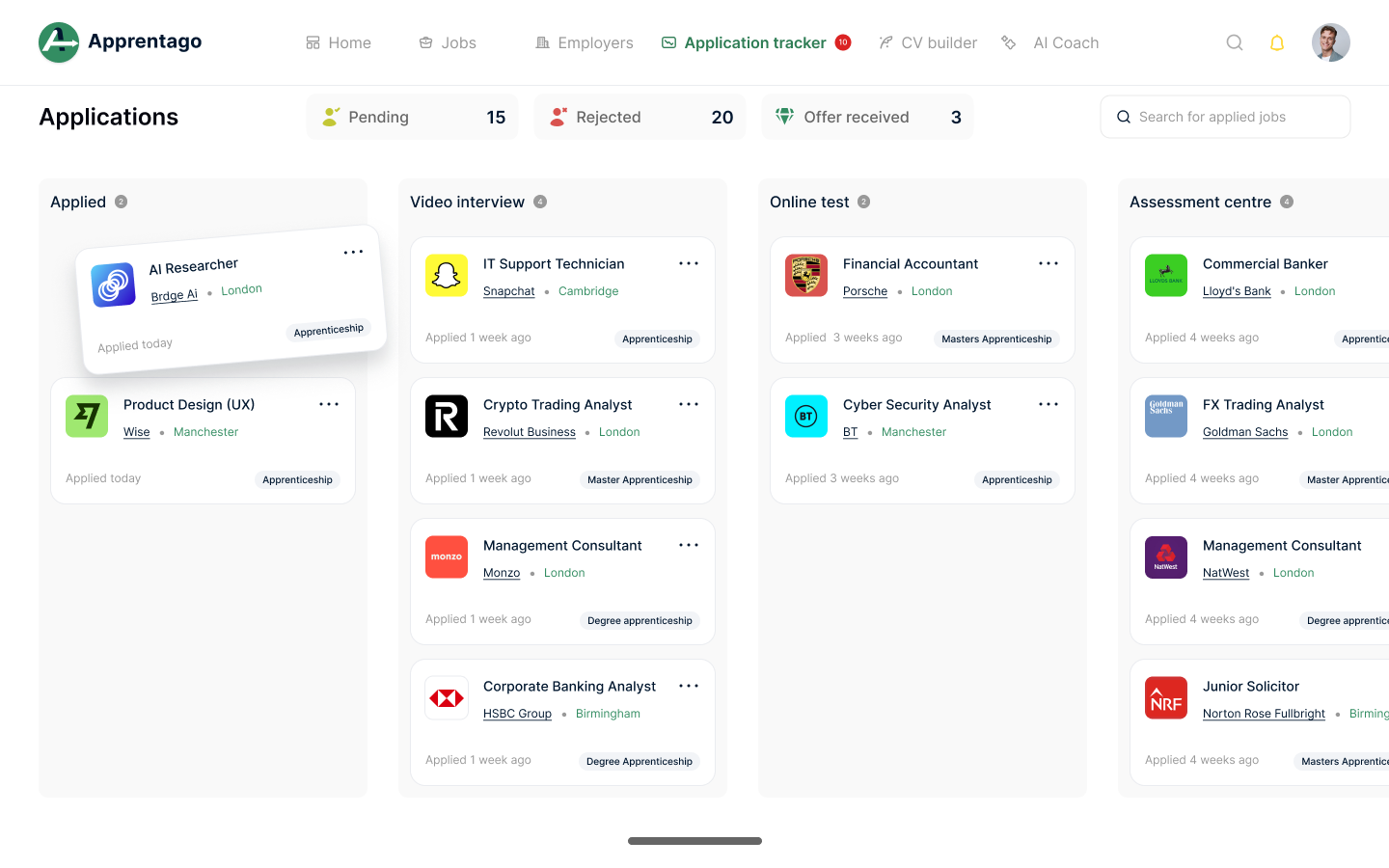Open the Monzo company link
1389x868 pixels.
(502, 573)
